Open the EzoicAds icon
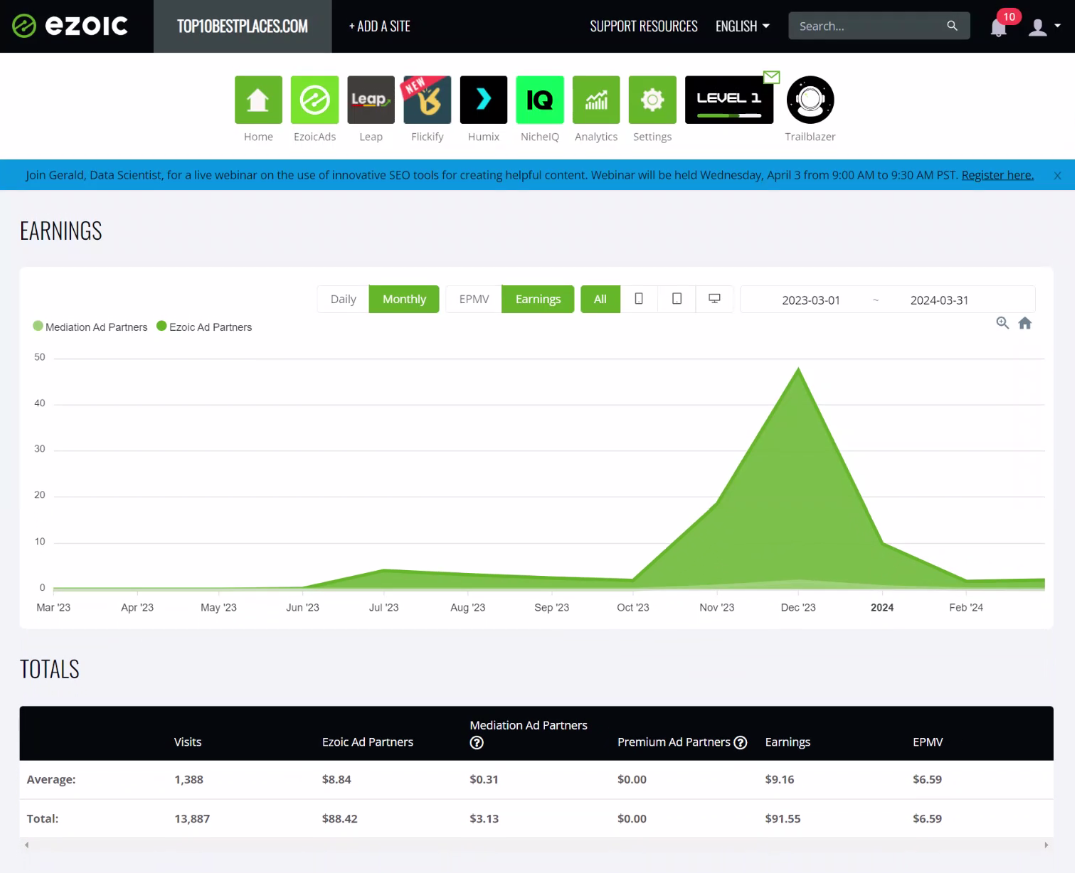This screenshot has height=875, width=1075. (x=315, y=100)
